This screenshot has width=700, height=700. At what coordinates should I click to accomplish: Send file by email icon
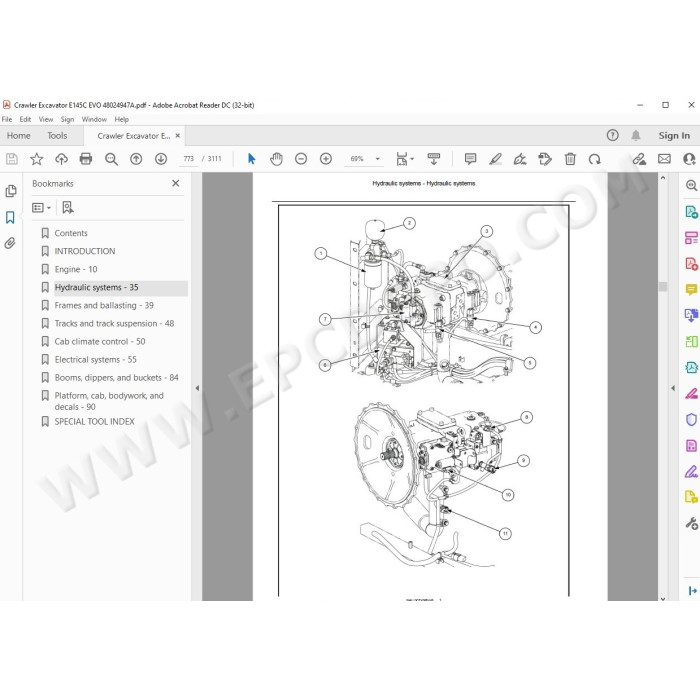(x=664, y=159)
